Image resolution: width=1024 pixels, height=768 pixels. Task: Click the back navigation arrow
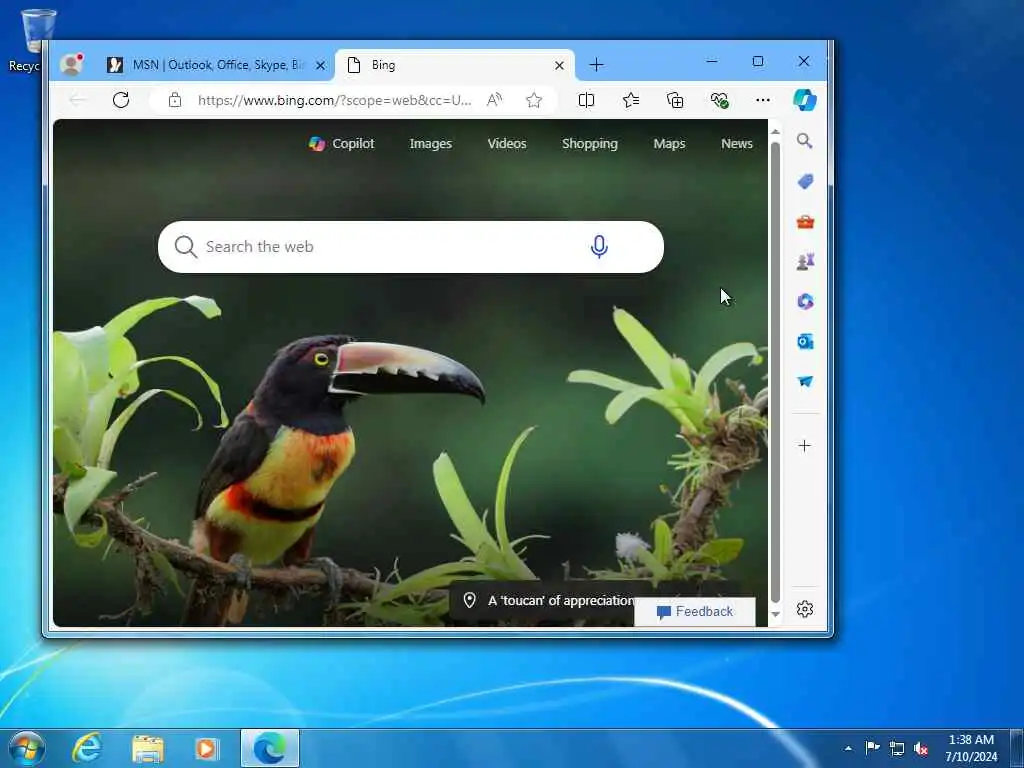[x=78, y=100]
